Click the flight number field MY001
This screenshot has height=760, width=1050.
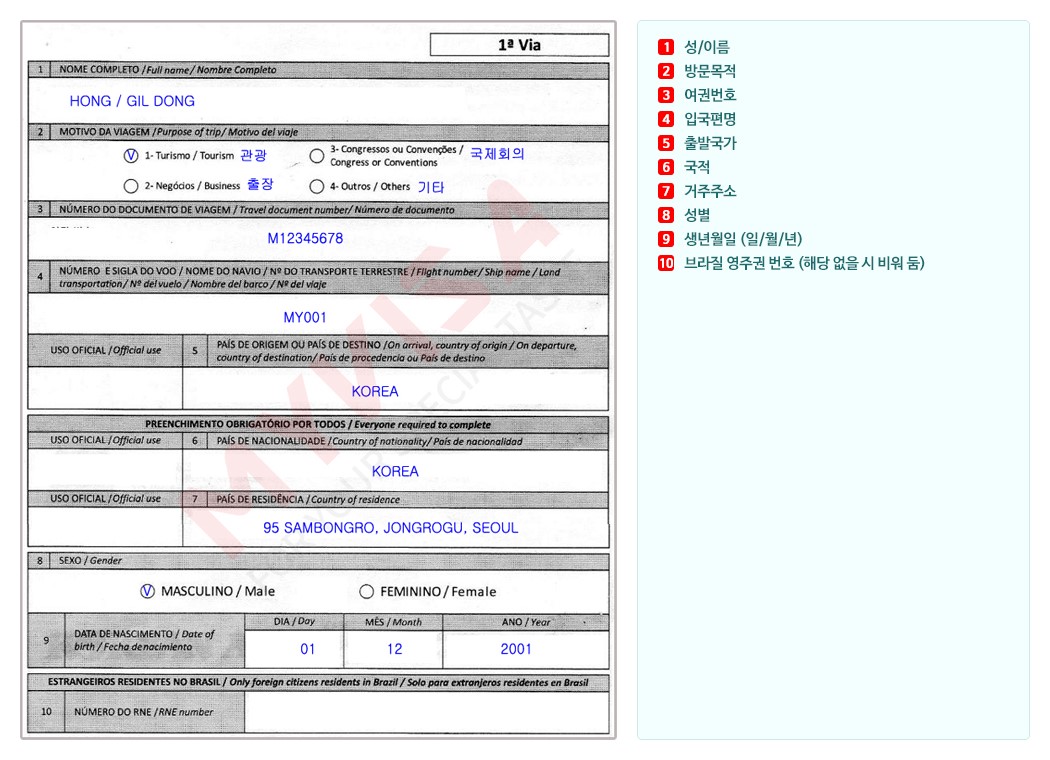pos(318,315)
